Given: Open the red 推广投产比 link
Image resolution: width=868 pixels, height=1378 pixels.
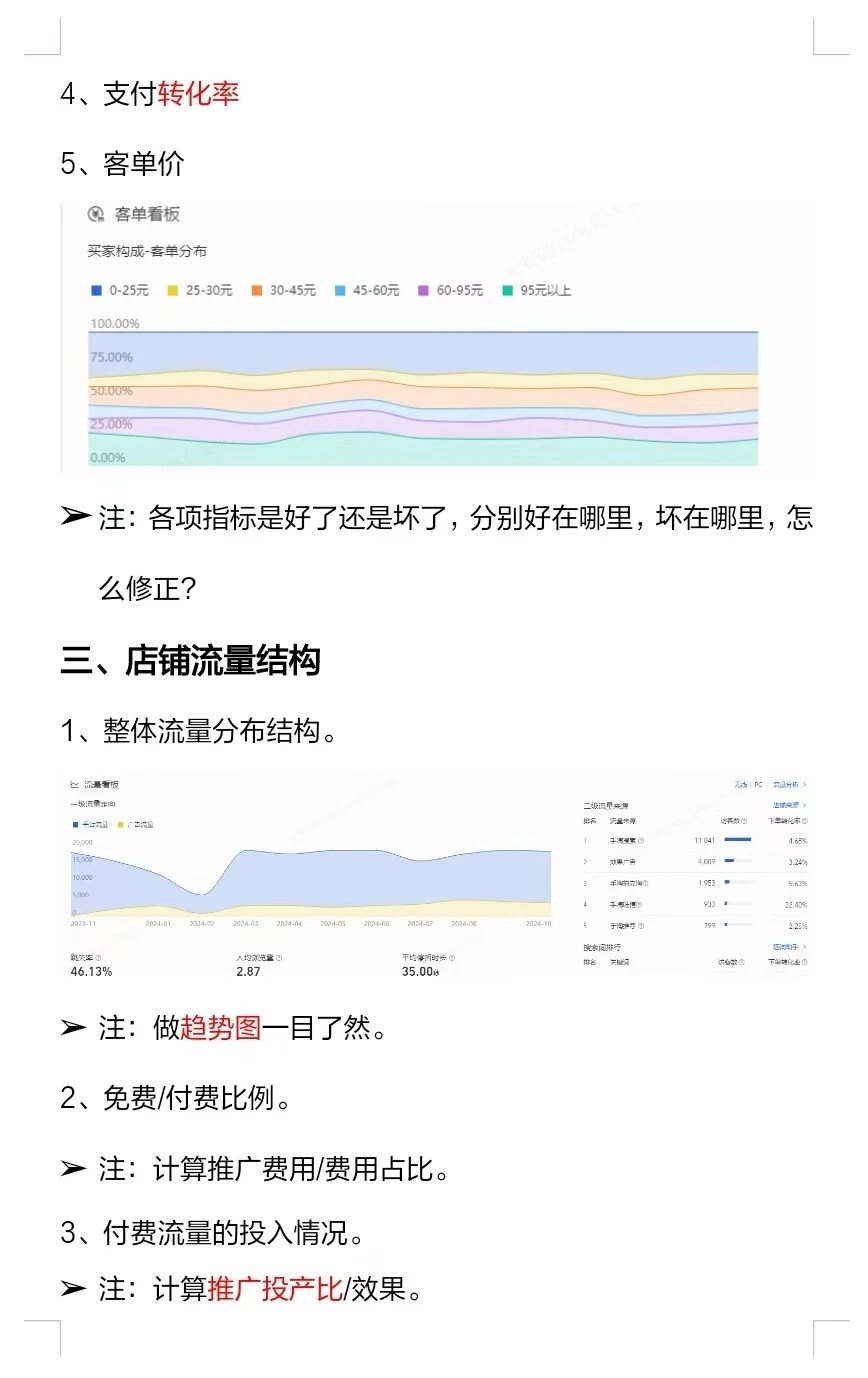Looking at the screenshot, I should tap(275, 1289).
